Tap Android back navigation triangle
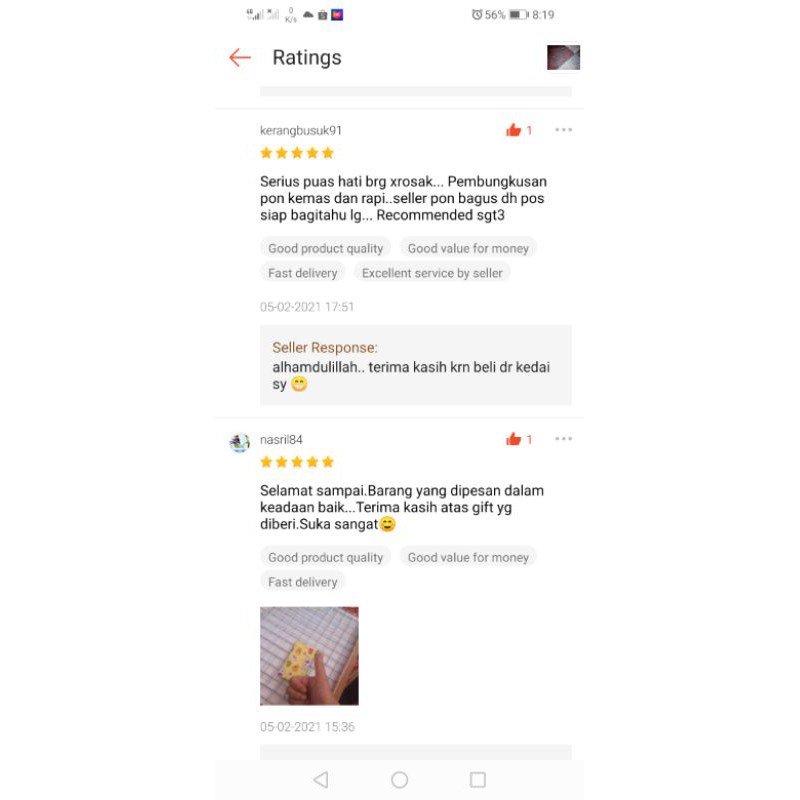This screenshot has width=800, height=800. pos(321,779)
